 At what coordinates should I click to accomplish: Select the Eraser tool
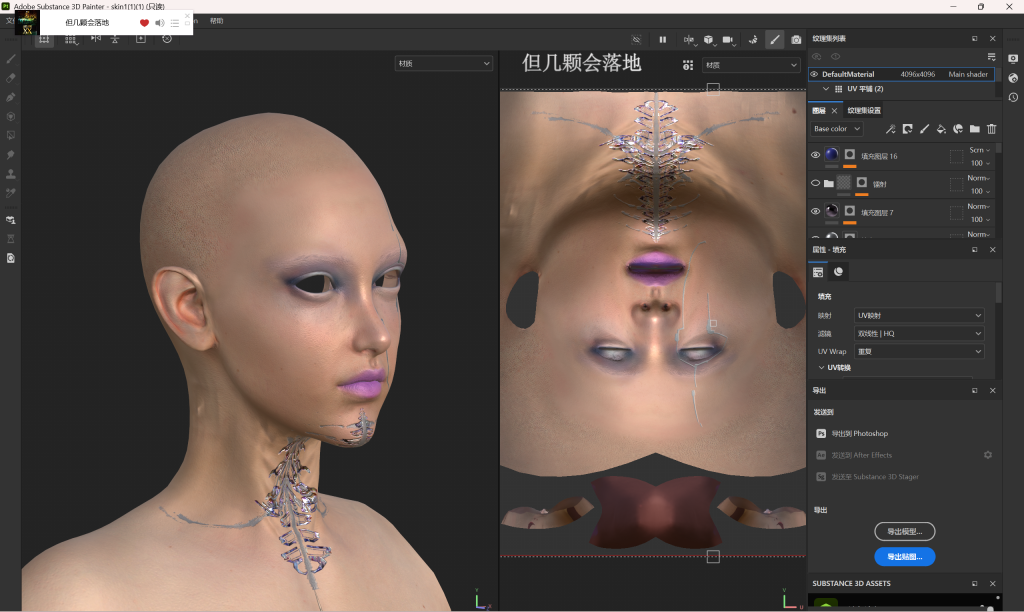point(11,78)
